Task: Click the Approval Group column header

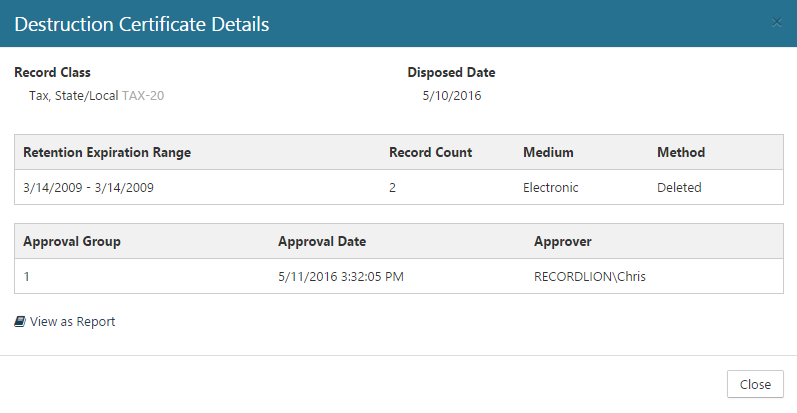Action: click(x=72, y=242)
